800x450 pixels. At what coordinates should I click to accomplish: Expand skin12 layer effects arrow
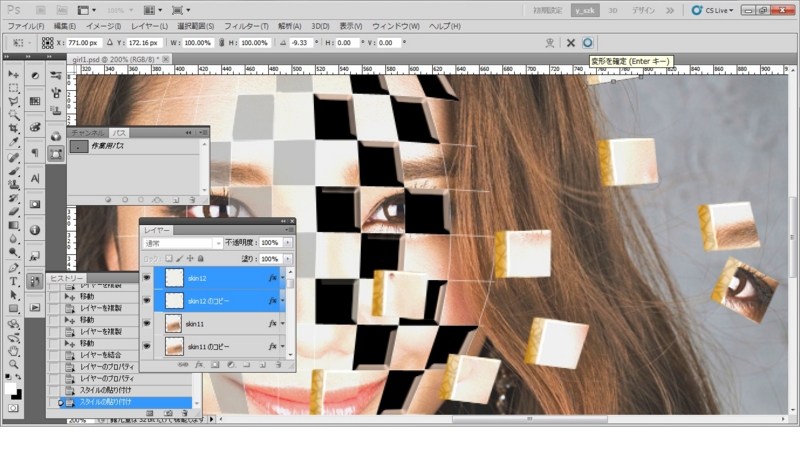point(282,278)
